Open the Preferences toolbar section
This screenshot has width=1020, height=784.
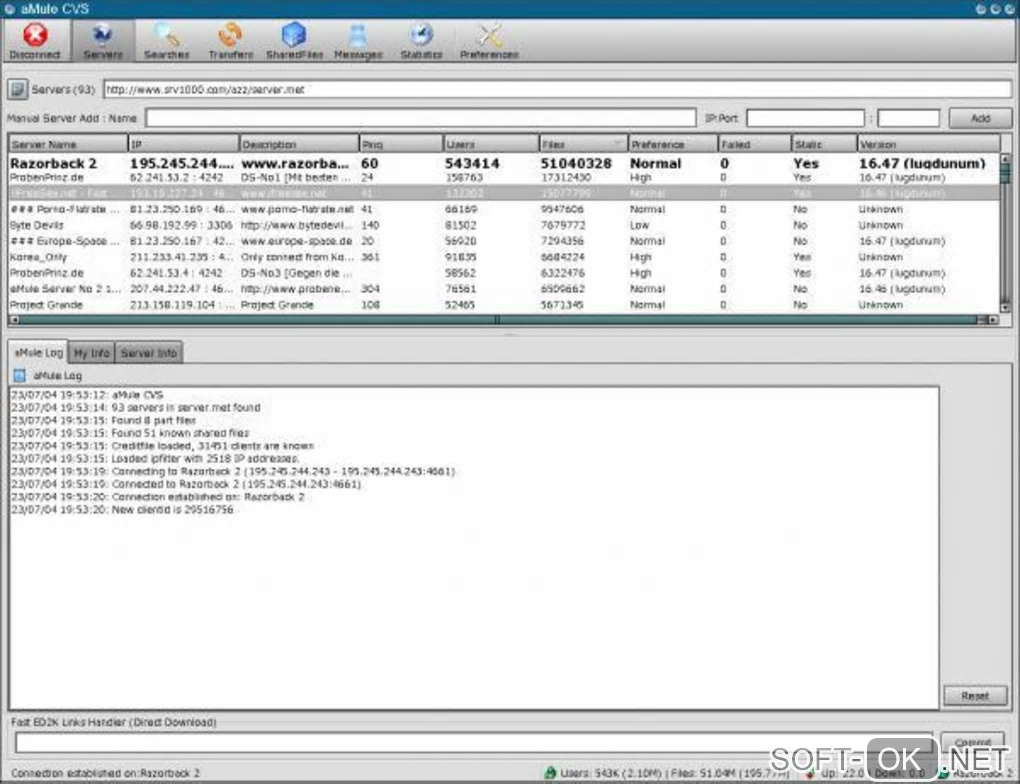click(x=489, y=40)
